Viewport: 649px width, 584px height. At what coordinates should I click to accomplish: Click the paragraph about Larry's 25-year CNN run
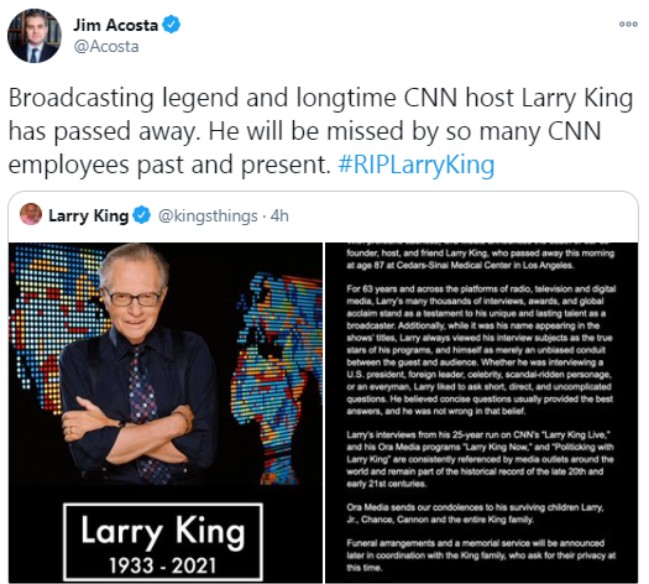(480, 459)
